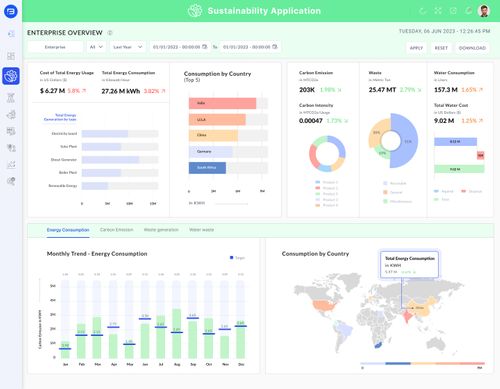Open the line chart analytics sidebar icon

[11, 164]
